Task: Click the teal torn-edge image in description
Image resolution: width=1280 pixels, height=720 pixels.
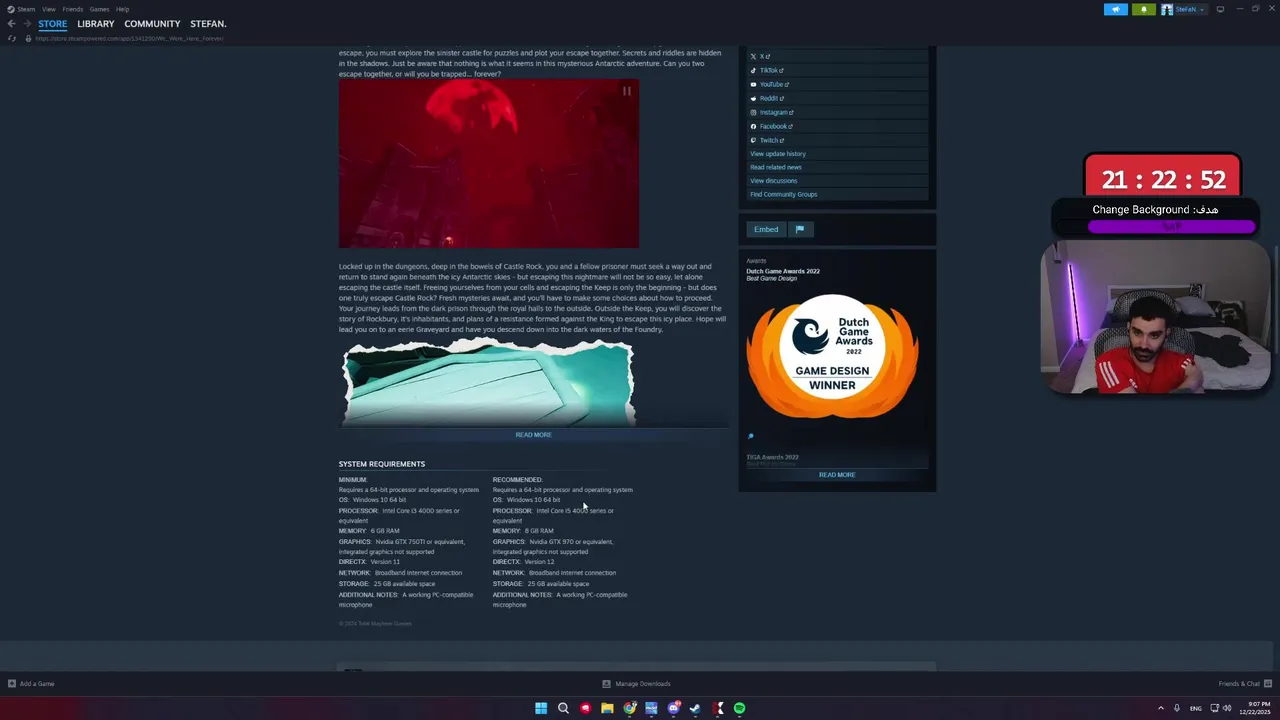Action: click(488, 382)
